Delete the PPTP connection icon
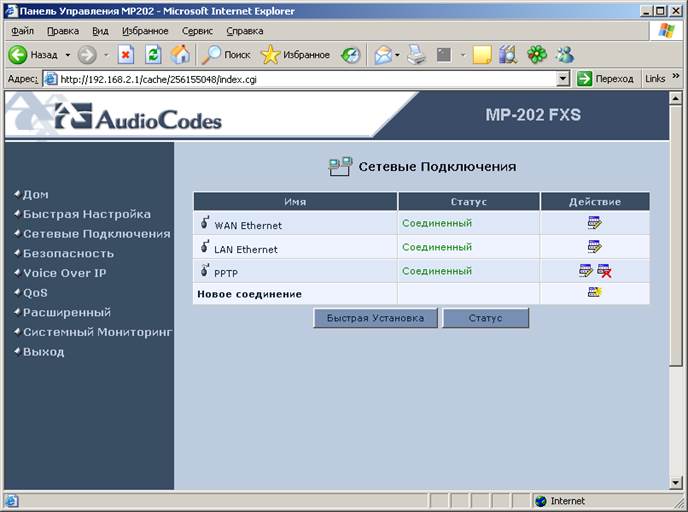The width and height of the screenshot is (688, 512). click(604, 271)
